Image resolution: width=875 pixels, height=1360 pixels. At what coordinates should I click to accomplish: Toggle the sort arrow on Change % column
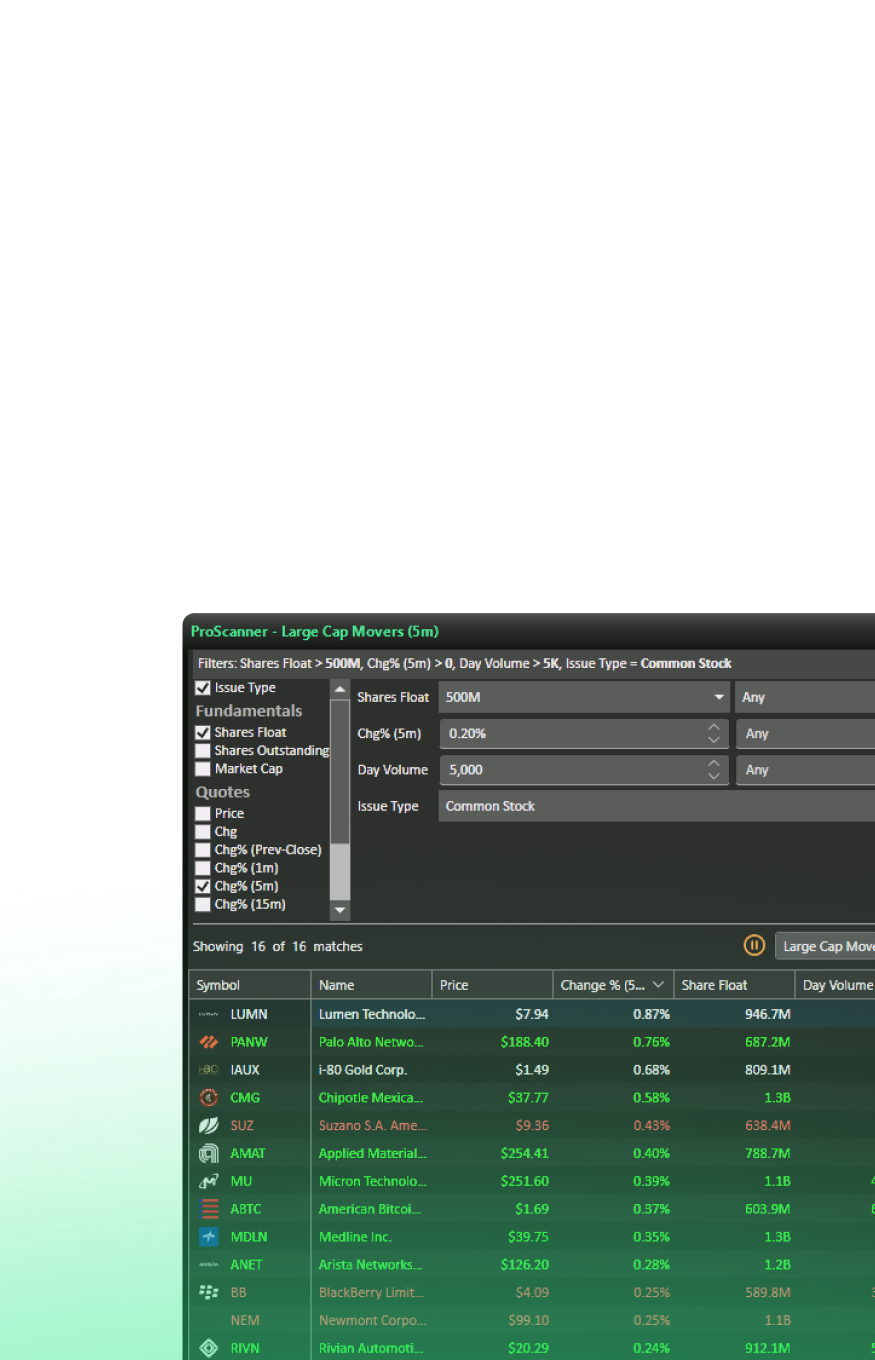(x=658, y=985)
